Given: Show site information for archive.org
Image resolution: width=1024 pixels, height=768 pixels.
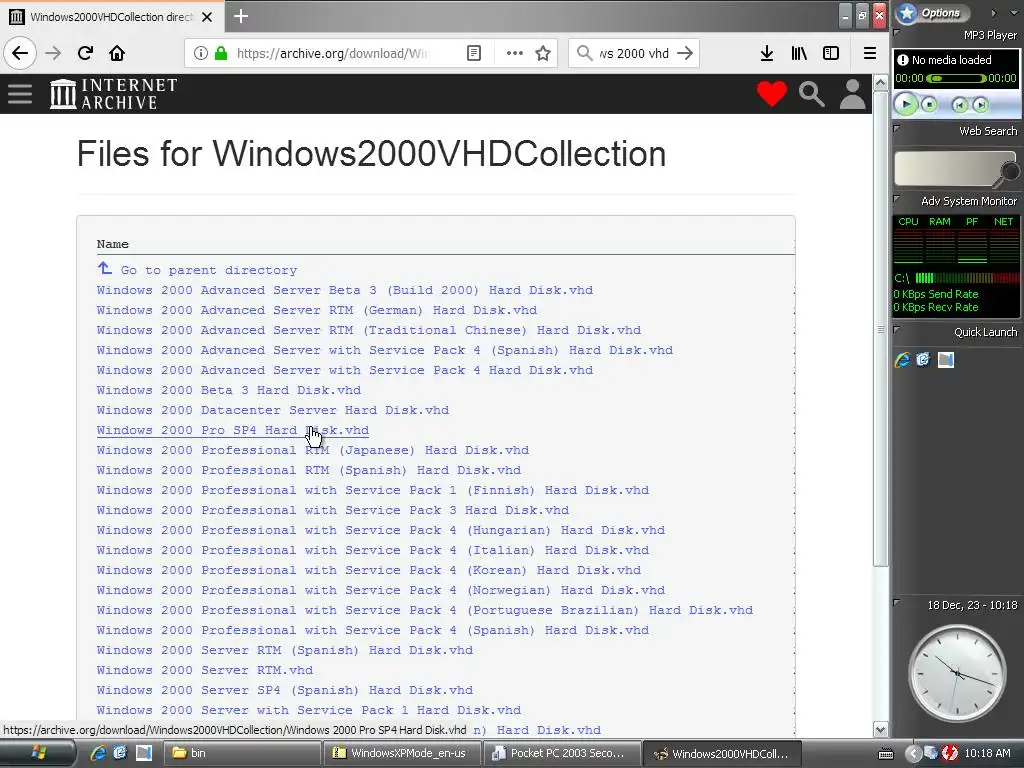Looking at the screenshot, I should tap(200, 53).
